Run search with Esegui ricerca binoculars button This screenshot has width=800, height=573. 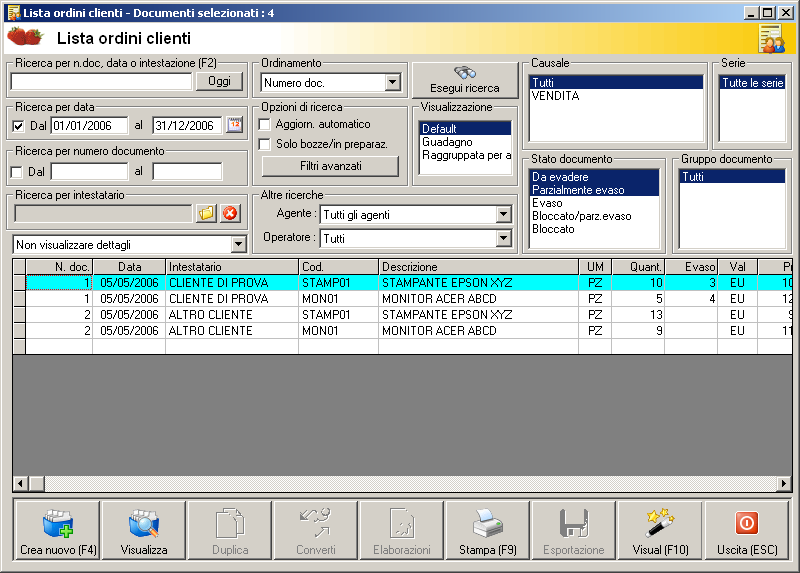(464, 79)
